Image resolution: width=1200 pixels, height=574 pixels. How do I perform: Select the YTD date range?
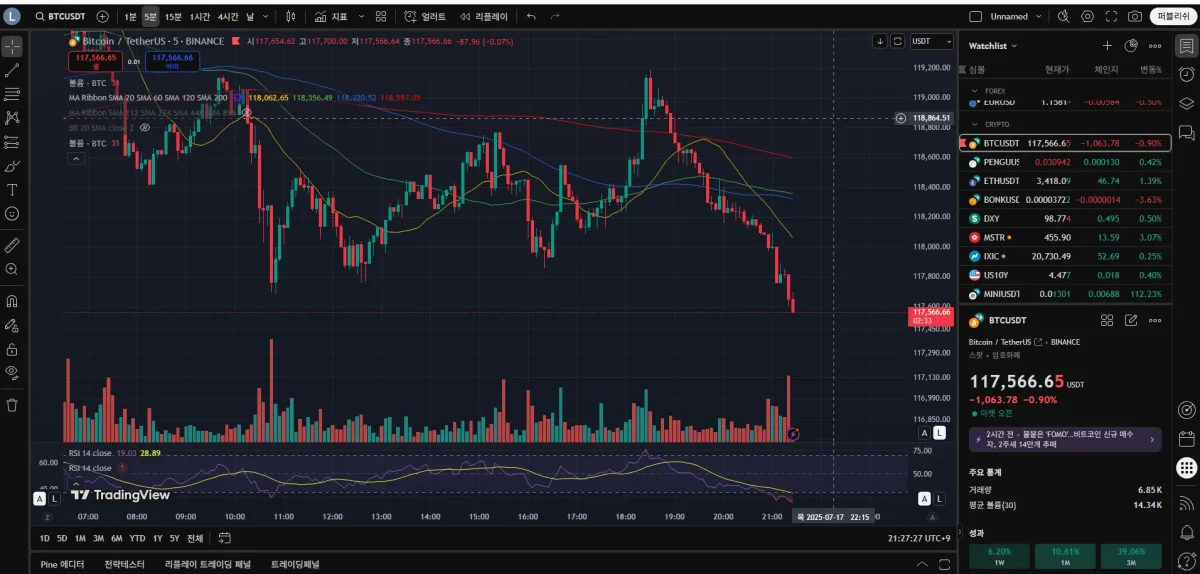[x=137, y=538]
